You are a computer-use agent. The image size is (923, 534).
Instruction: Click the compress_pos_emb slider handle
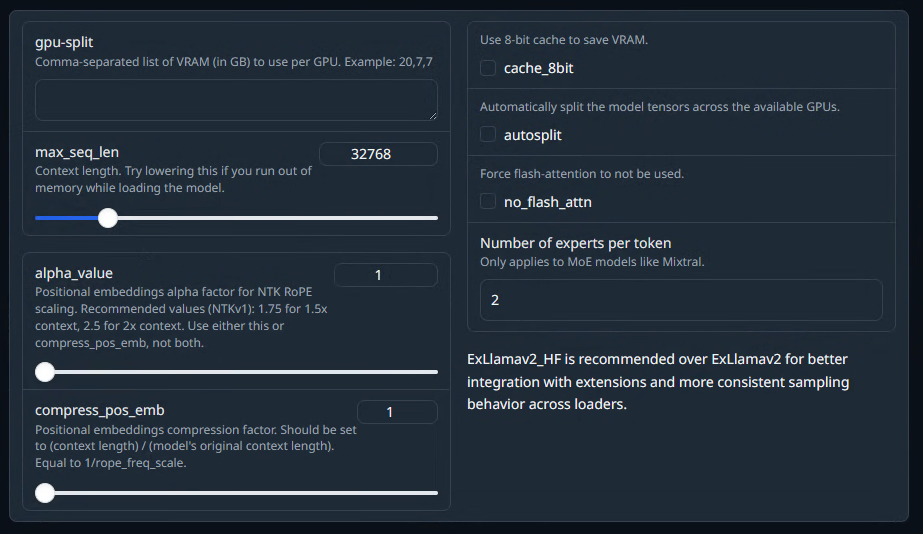click(45, 493)
